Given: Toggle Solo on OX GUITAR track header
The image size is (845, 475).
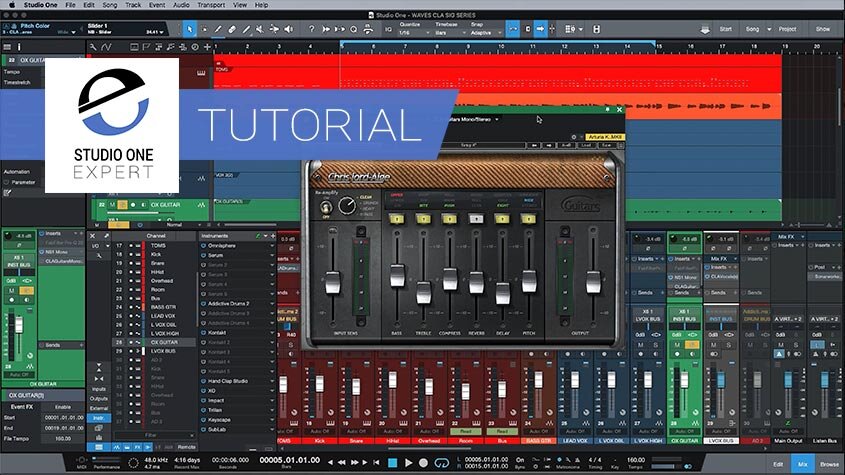Looking at the screenshot, I should [x=122, y=205].
